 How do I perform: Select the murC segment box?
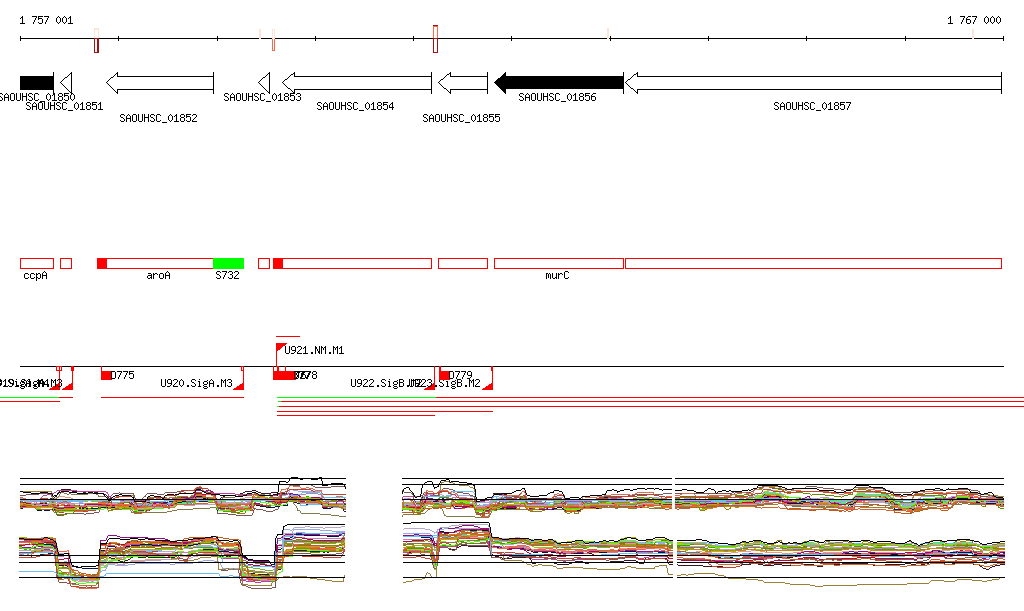[559, 264]
